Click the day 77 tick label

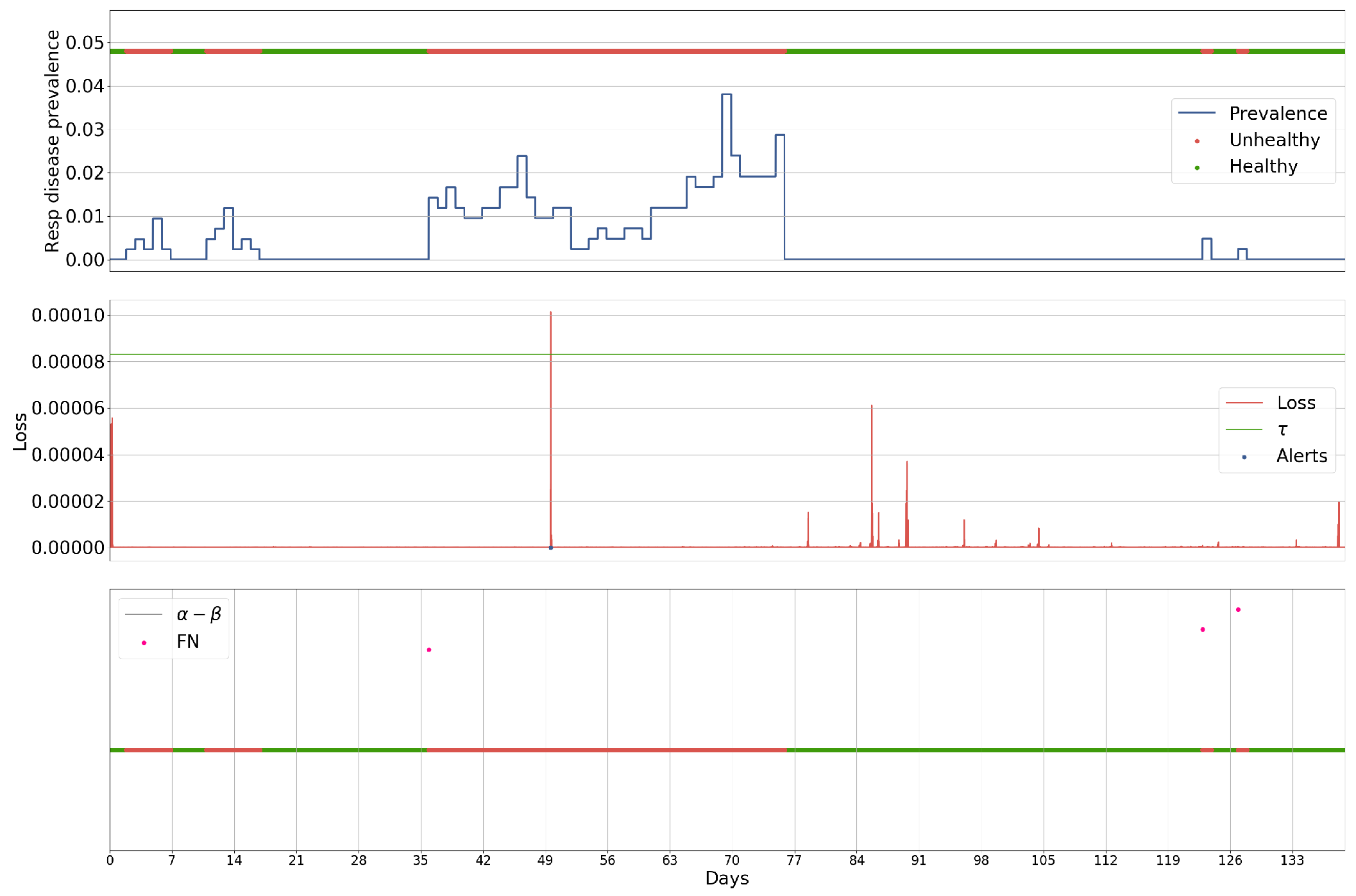pyautogui.click(x=794, y=861)
